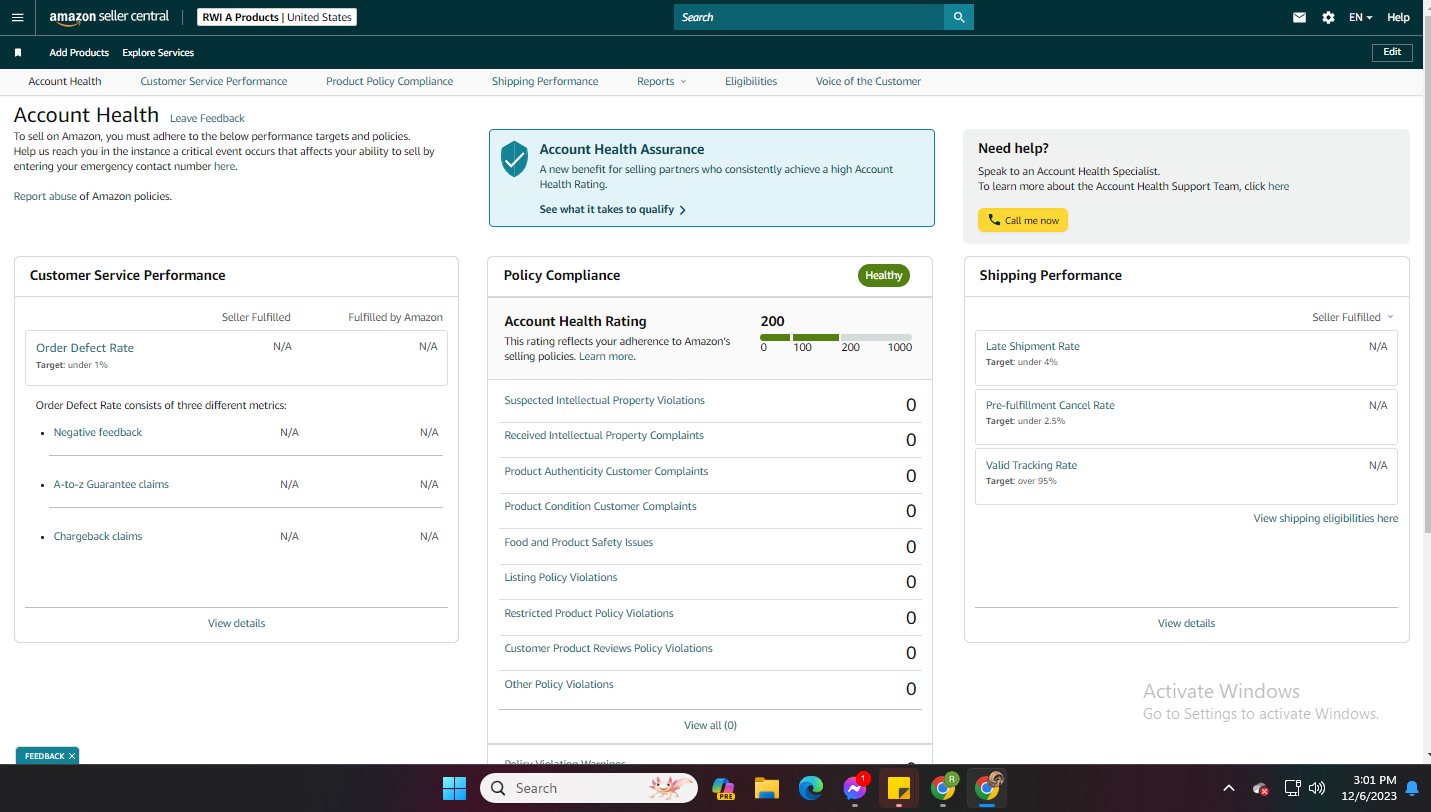Open the volume control in the tray
Screen dimensions: 1431x812
point(1317,788)
